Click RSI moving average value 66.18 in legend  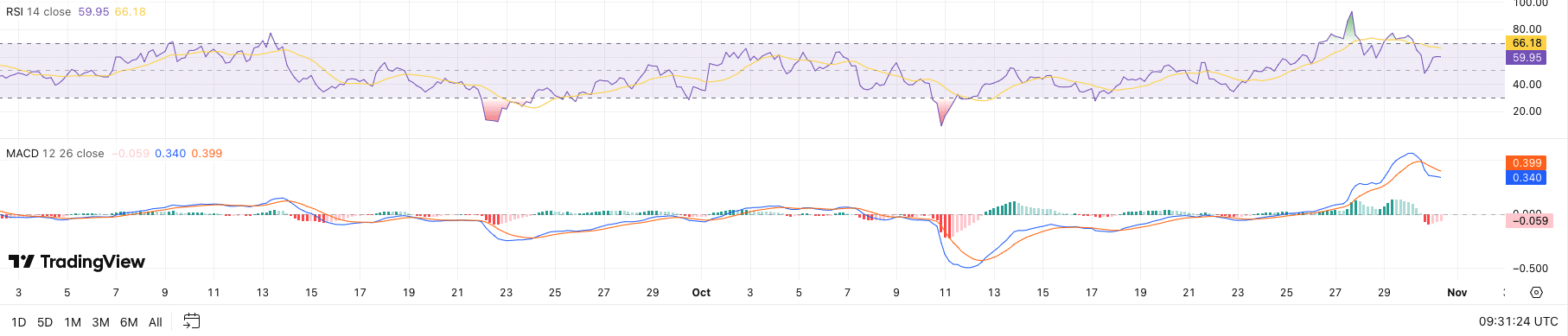130,11
